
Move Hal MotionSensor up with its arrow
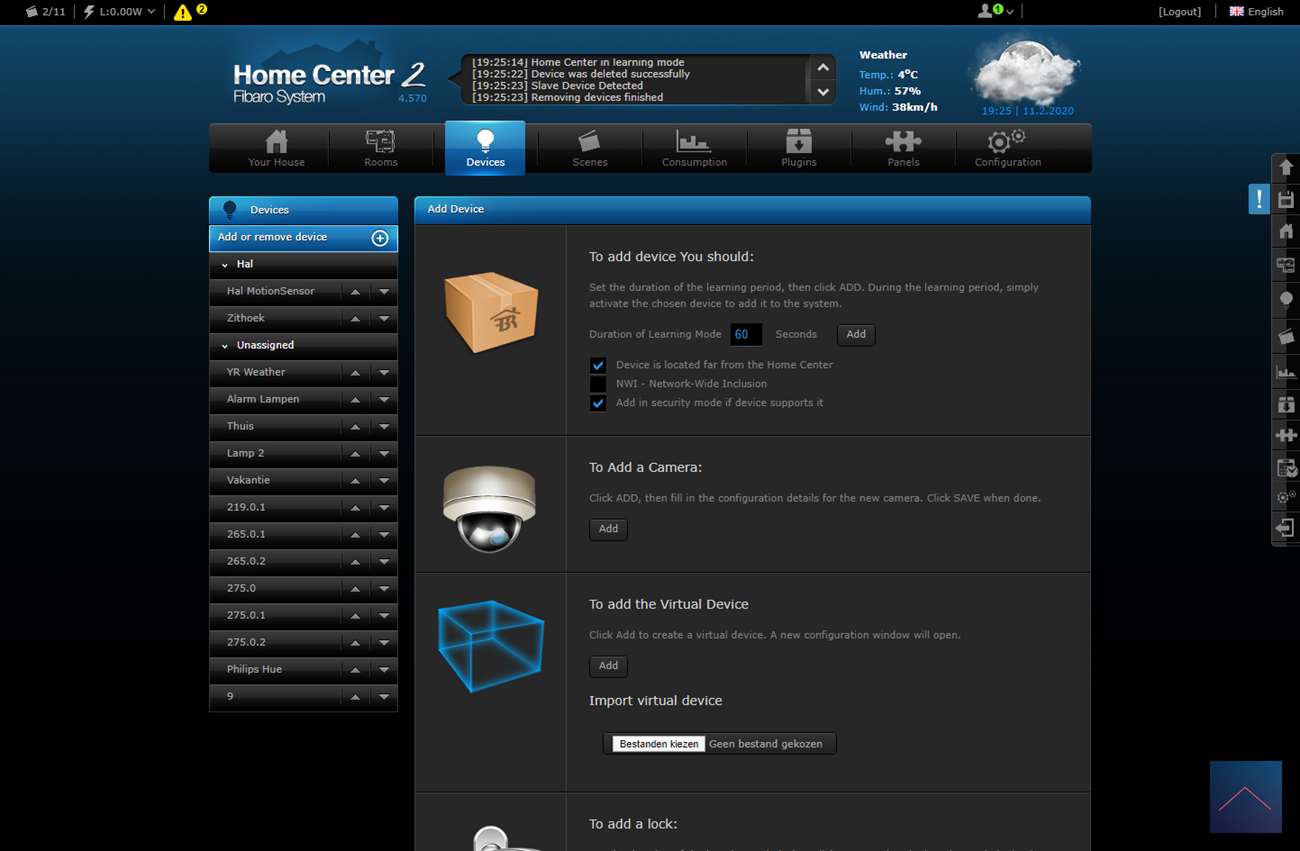pos(355,292)
